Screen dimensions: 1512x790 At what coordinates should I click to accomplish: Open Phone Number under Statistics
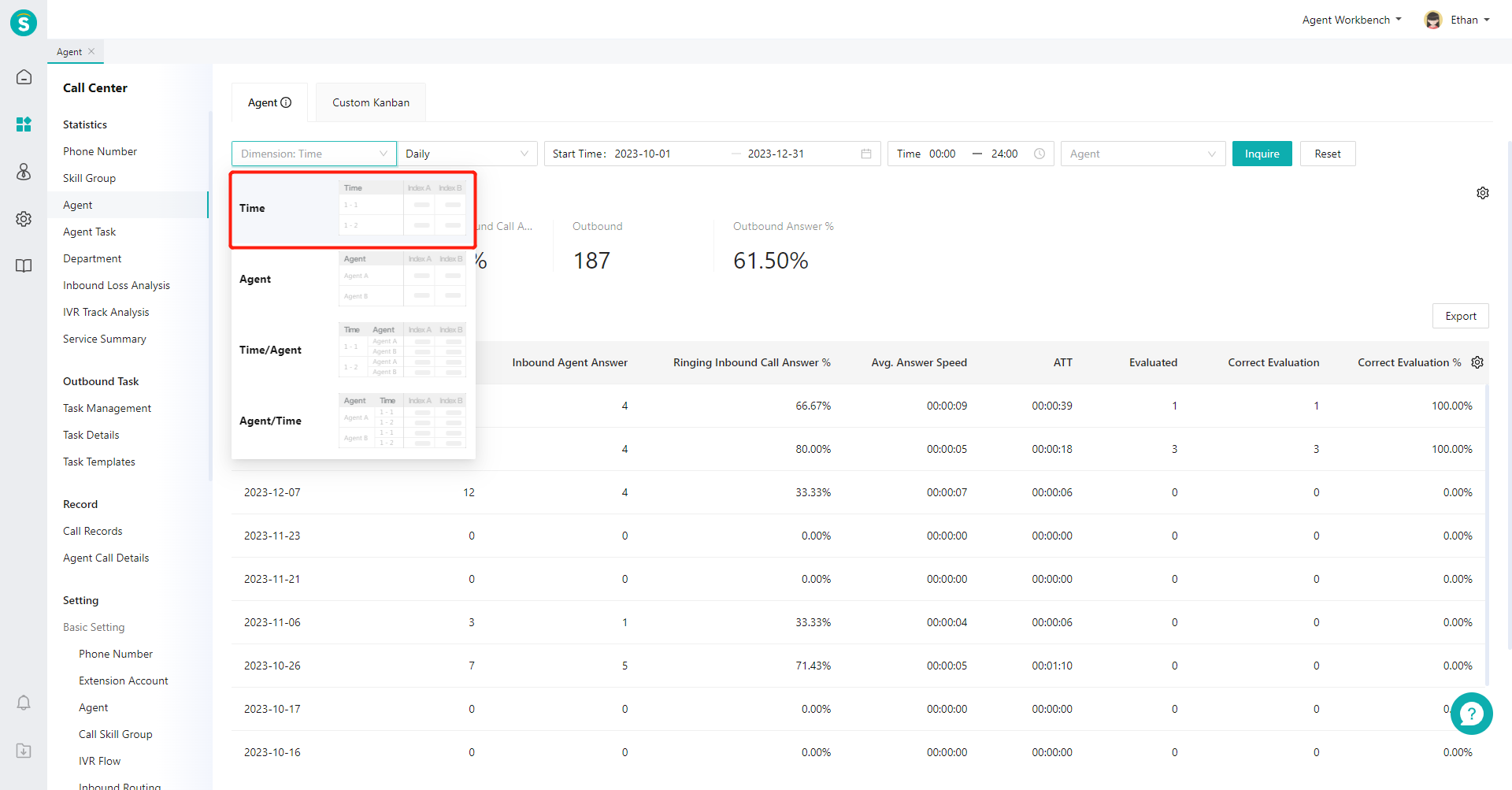100,151
